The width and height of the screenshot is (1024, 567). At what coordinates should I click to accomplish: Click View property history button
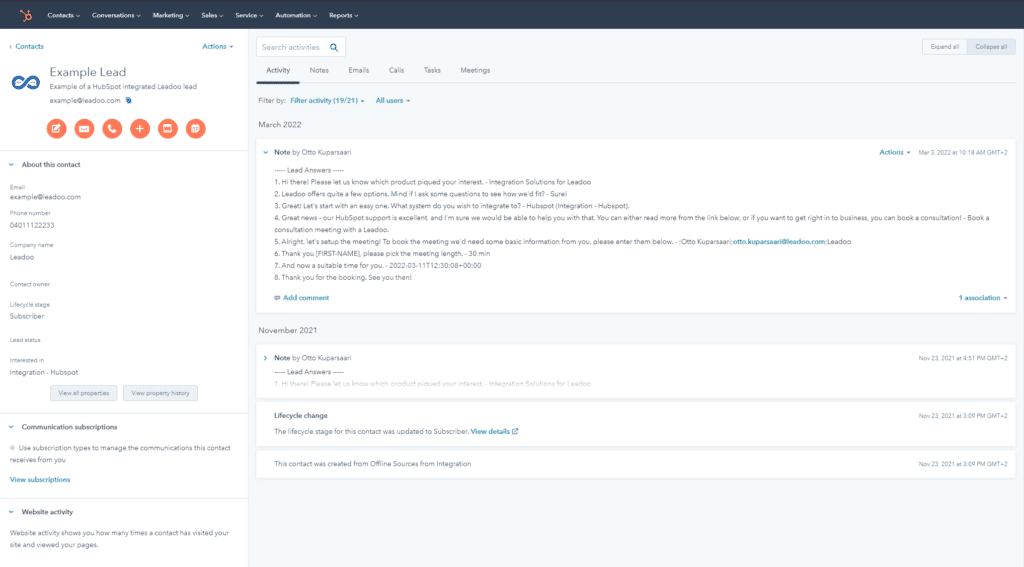[160, 393]
